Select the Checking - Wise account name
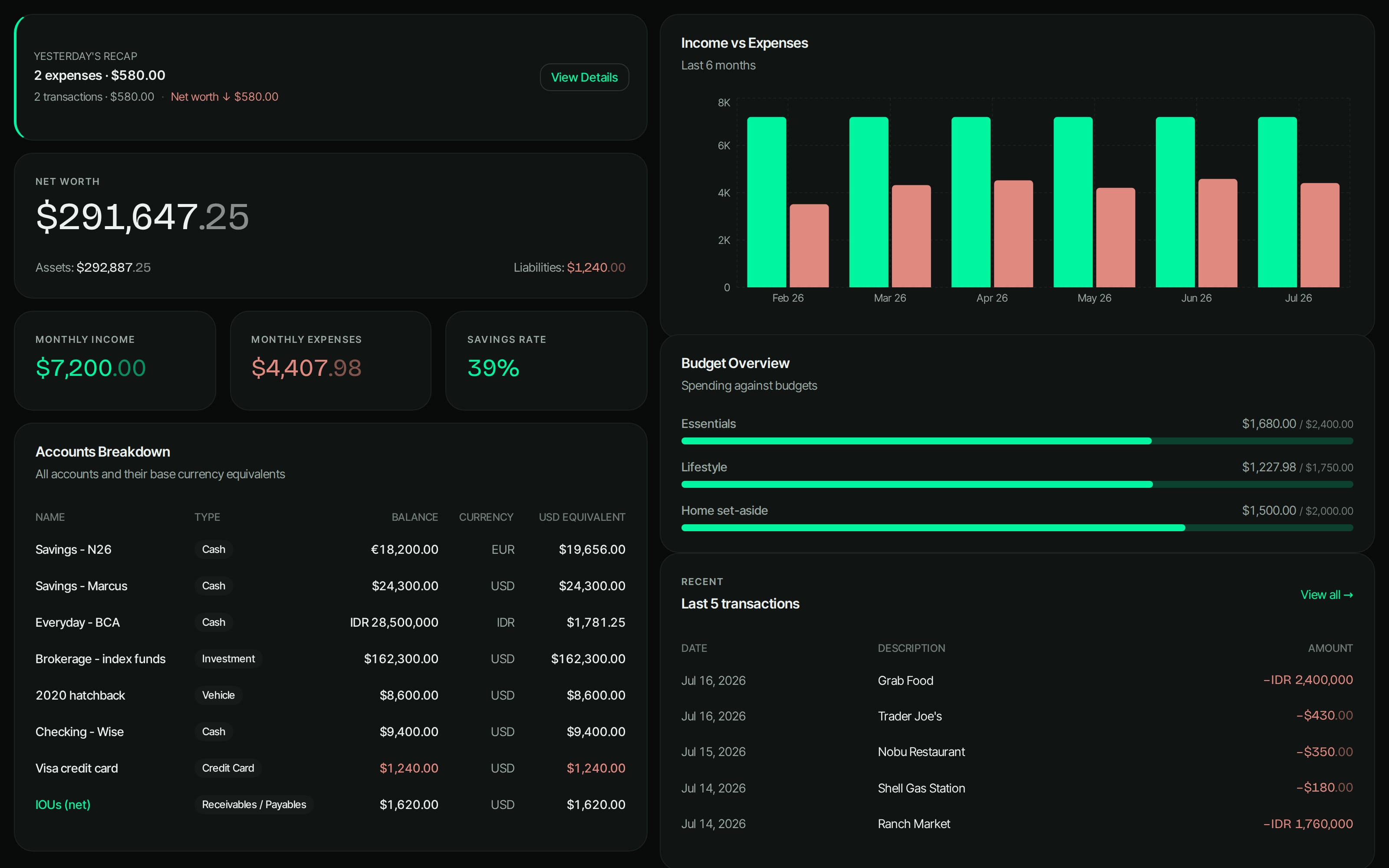Image resolution: width=1389 pixels, height=868 pixels. click(x=80, y=731)
